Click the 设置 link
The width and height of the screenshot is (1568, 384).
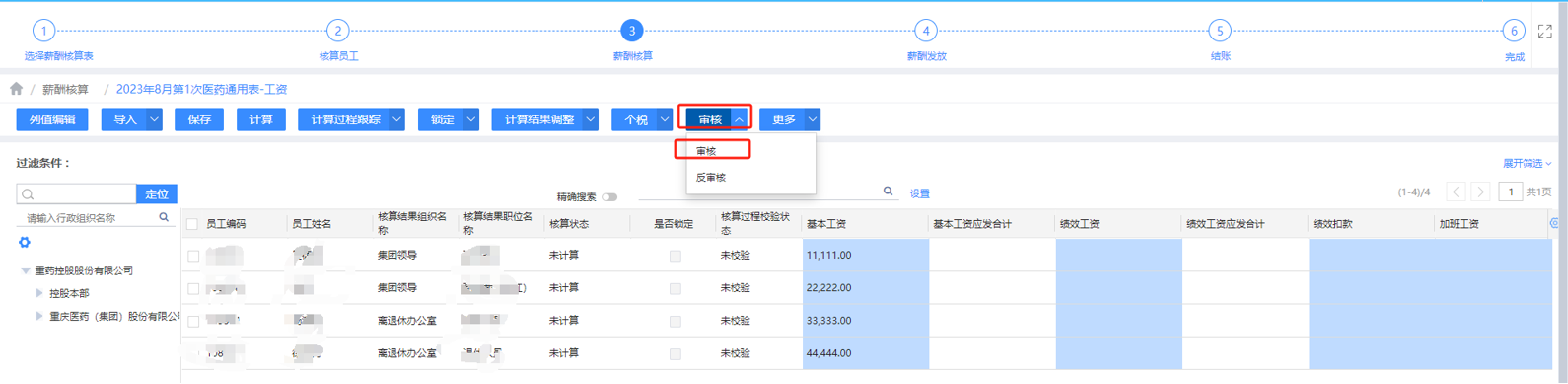919,193
